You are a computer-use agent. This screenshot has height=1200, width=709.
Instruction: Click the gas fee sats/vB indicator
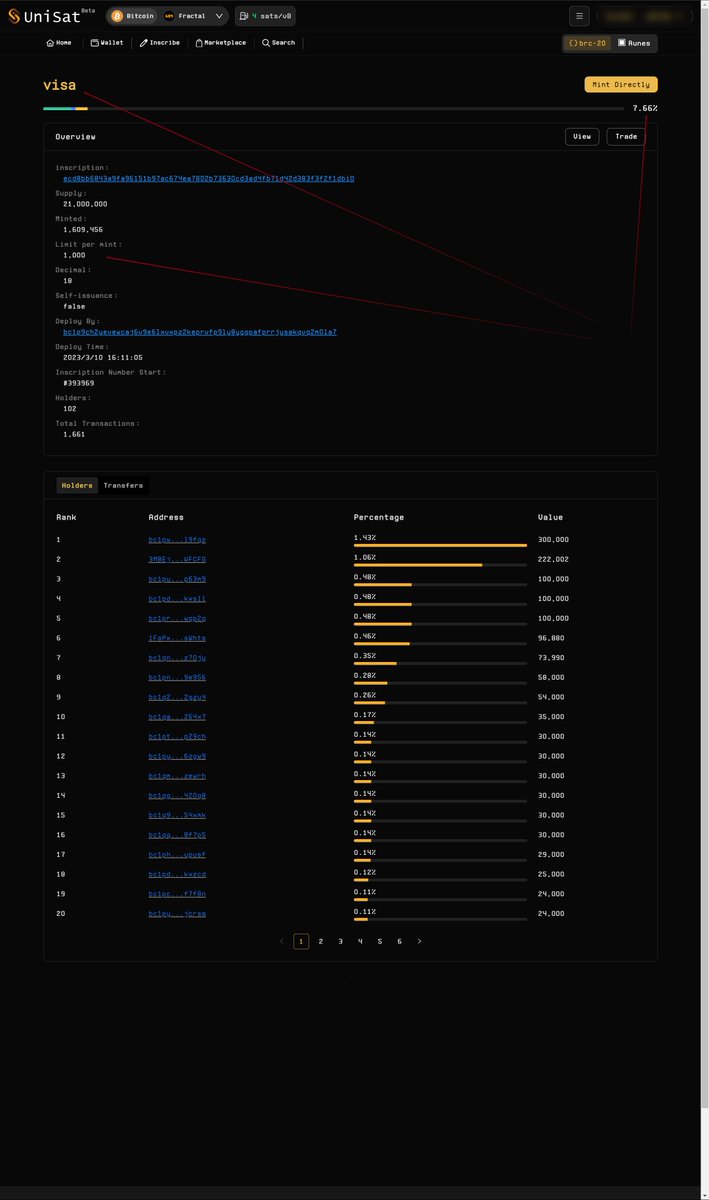tap(265, 16)
